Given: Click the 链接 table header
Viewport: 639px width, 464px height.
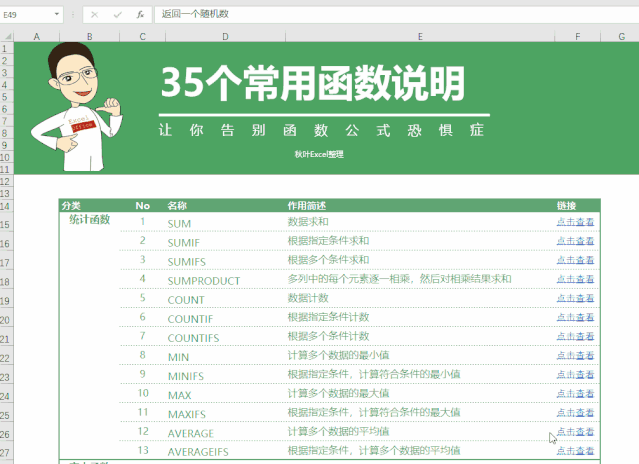Looking at the screenshot, I should 566,206.
